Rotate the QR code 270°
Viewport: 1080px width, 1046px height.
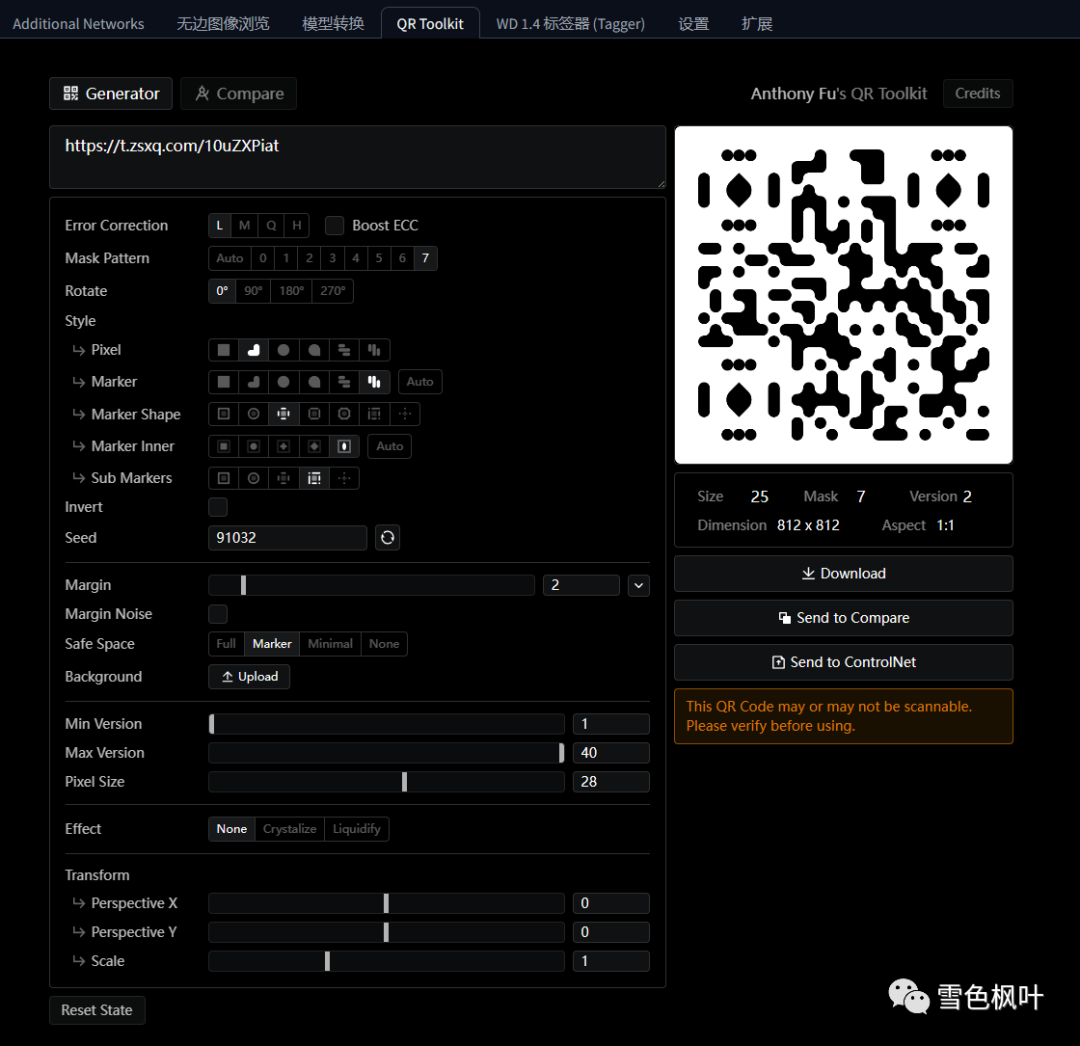click(333, 291)
